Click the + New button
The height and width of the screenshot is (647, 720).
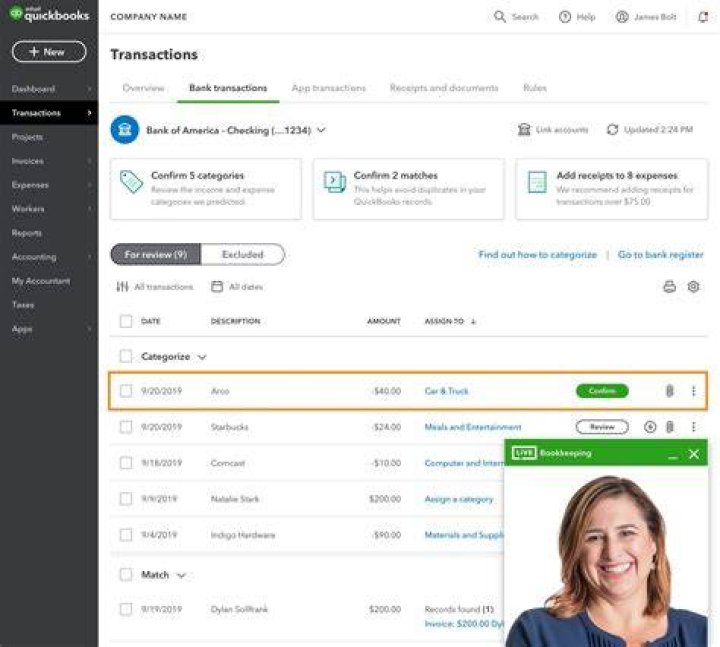pyautogui.click(x=49, y=52)
